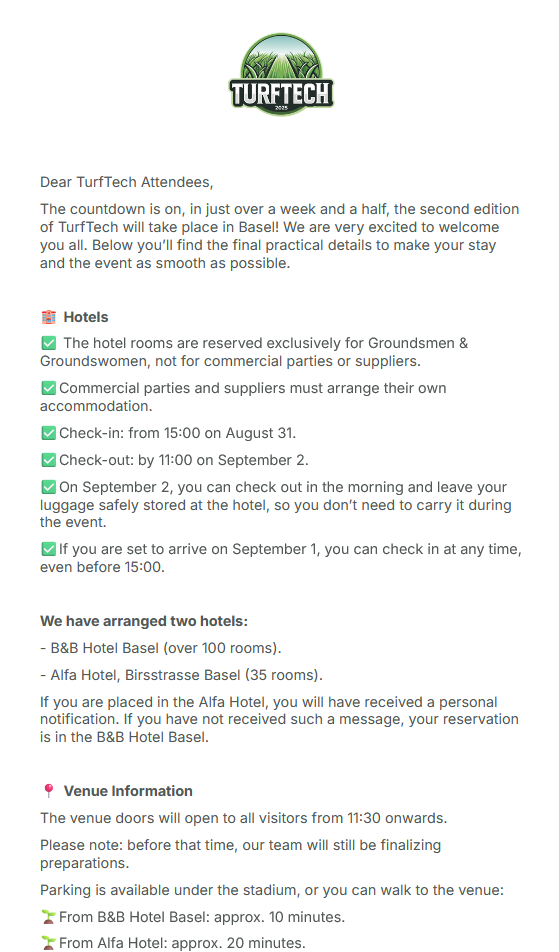The width and height of the screenshot is (559, 952).
Task: Click the hotel building emoji icon
Action: click(x=49, y=317)
